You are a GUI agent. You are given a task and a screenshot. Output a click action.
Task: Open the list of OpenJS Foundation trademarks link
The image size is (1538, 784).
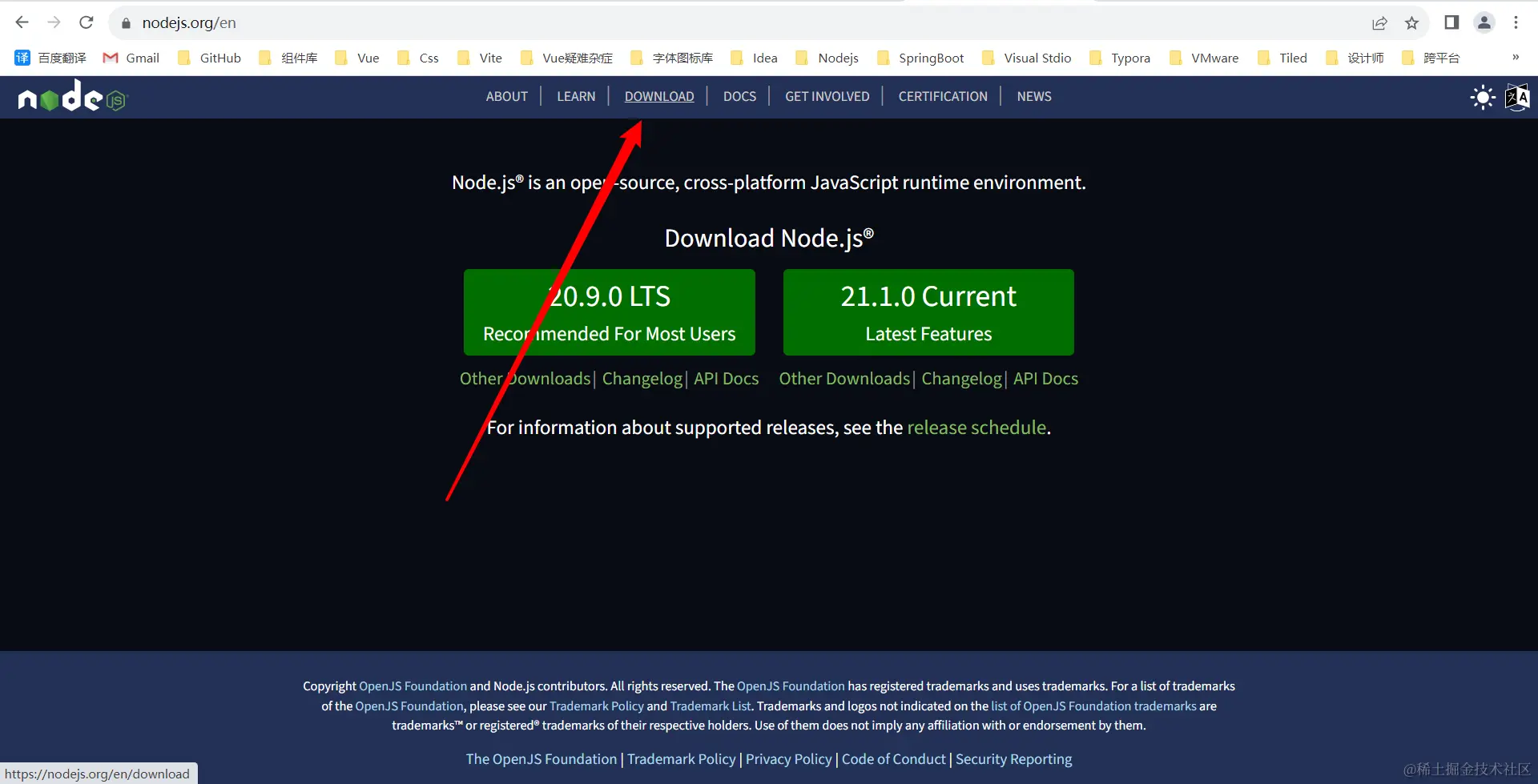pos(1093,706)
